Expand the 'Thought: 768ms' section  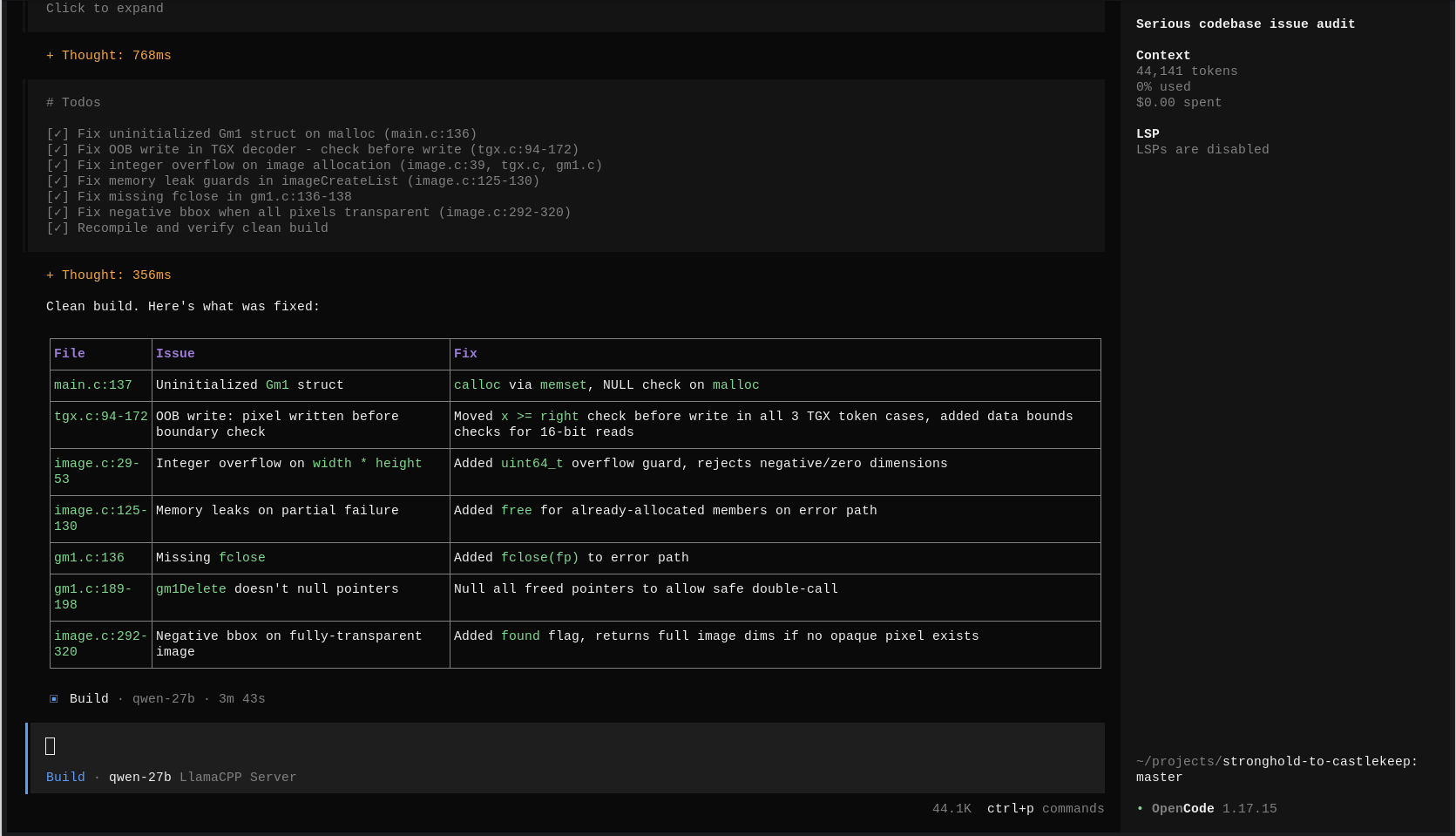[x=109, y=56]
